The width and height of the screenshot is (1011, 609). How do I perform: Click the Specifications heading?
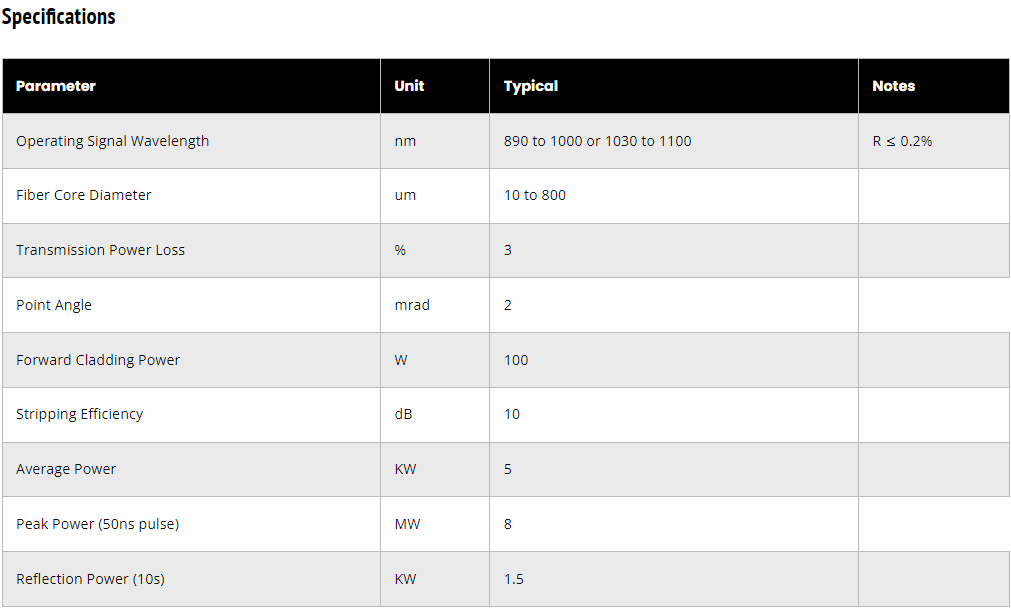[x=59, y=17]
